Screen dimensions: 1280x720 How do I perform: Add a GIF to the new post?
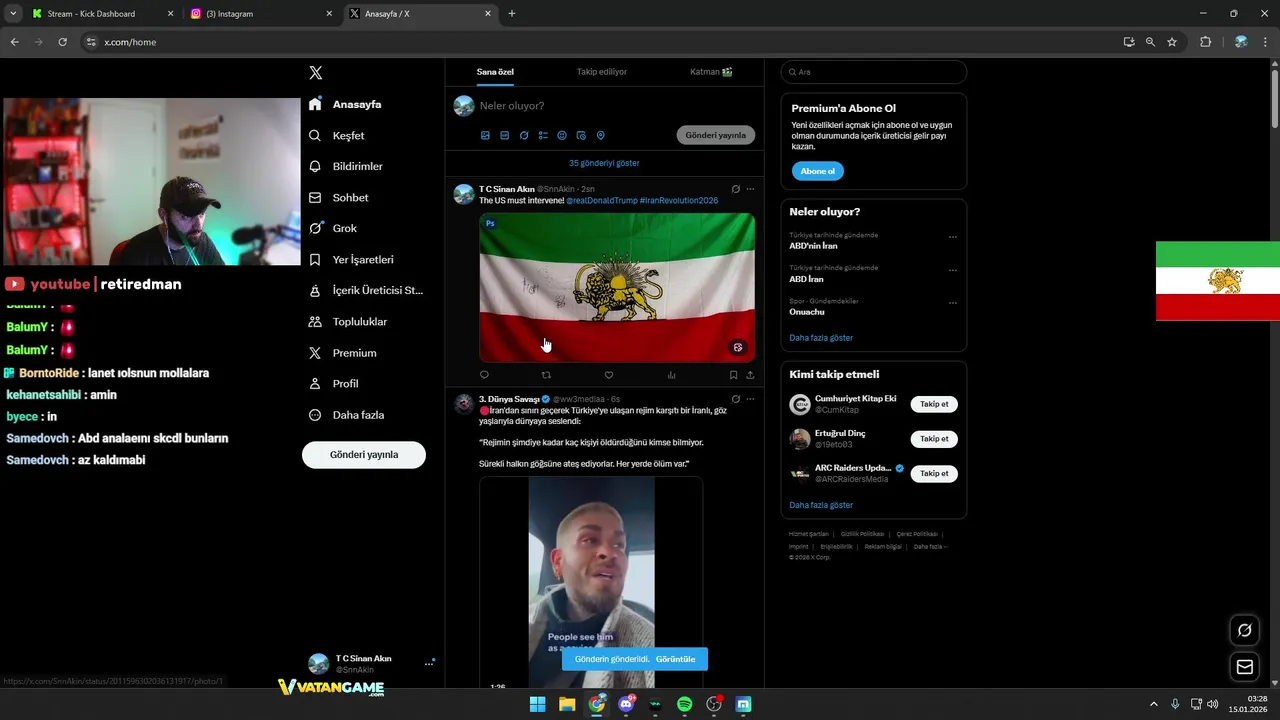click(505, 135)
